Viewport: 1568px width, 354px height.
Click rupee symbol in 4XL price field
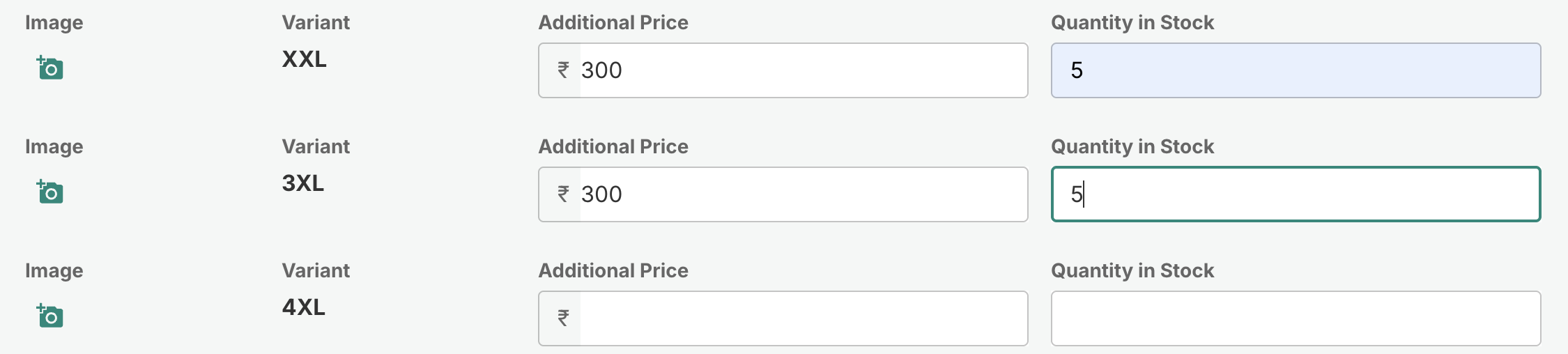click(563, 318)
